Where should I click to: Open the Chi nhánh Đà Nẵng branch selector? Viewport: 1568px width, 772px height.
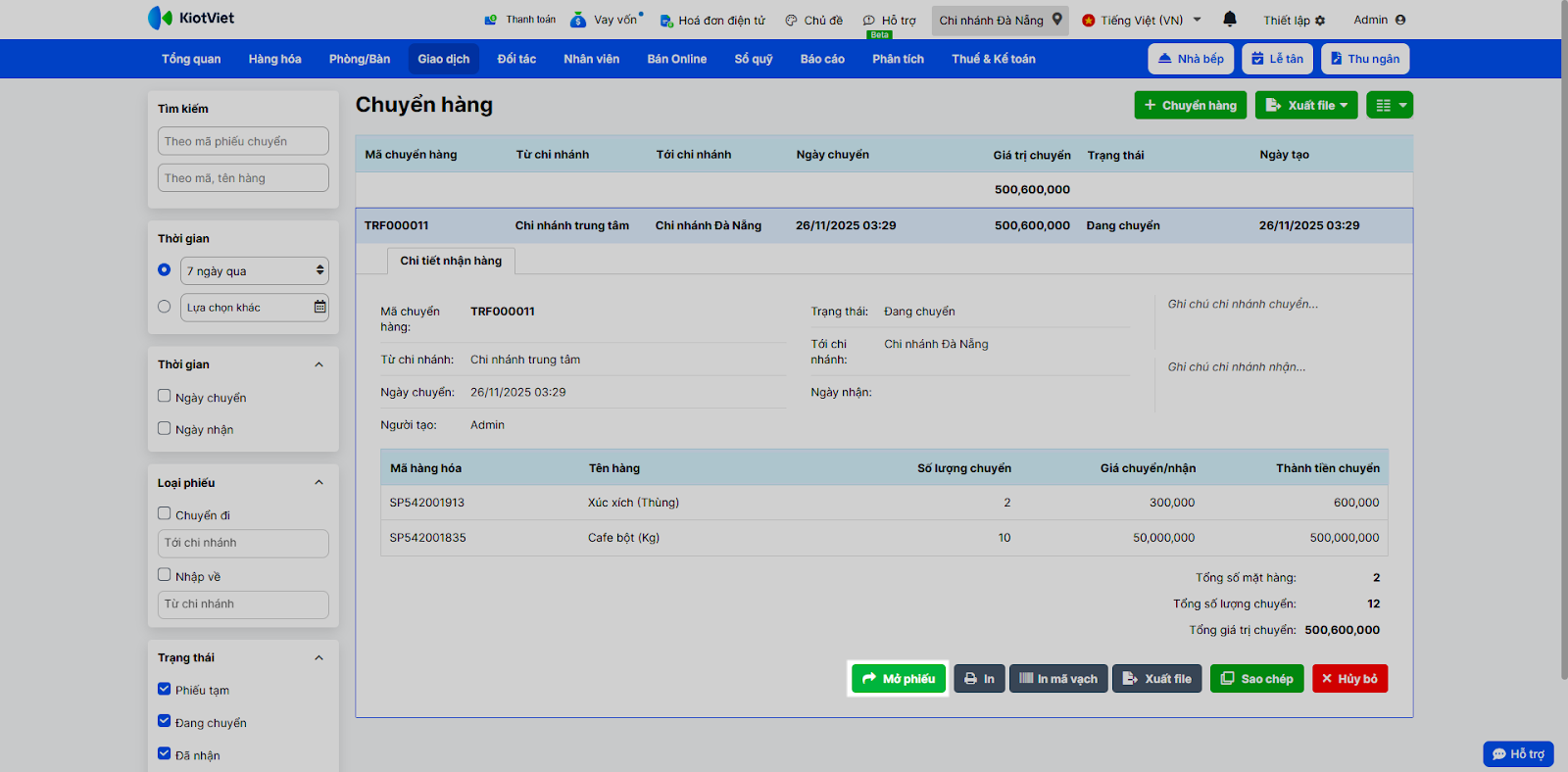(x=1000, y=20)
